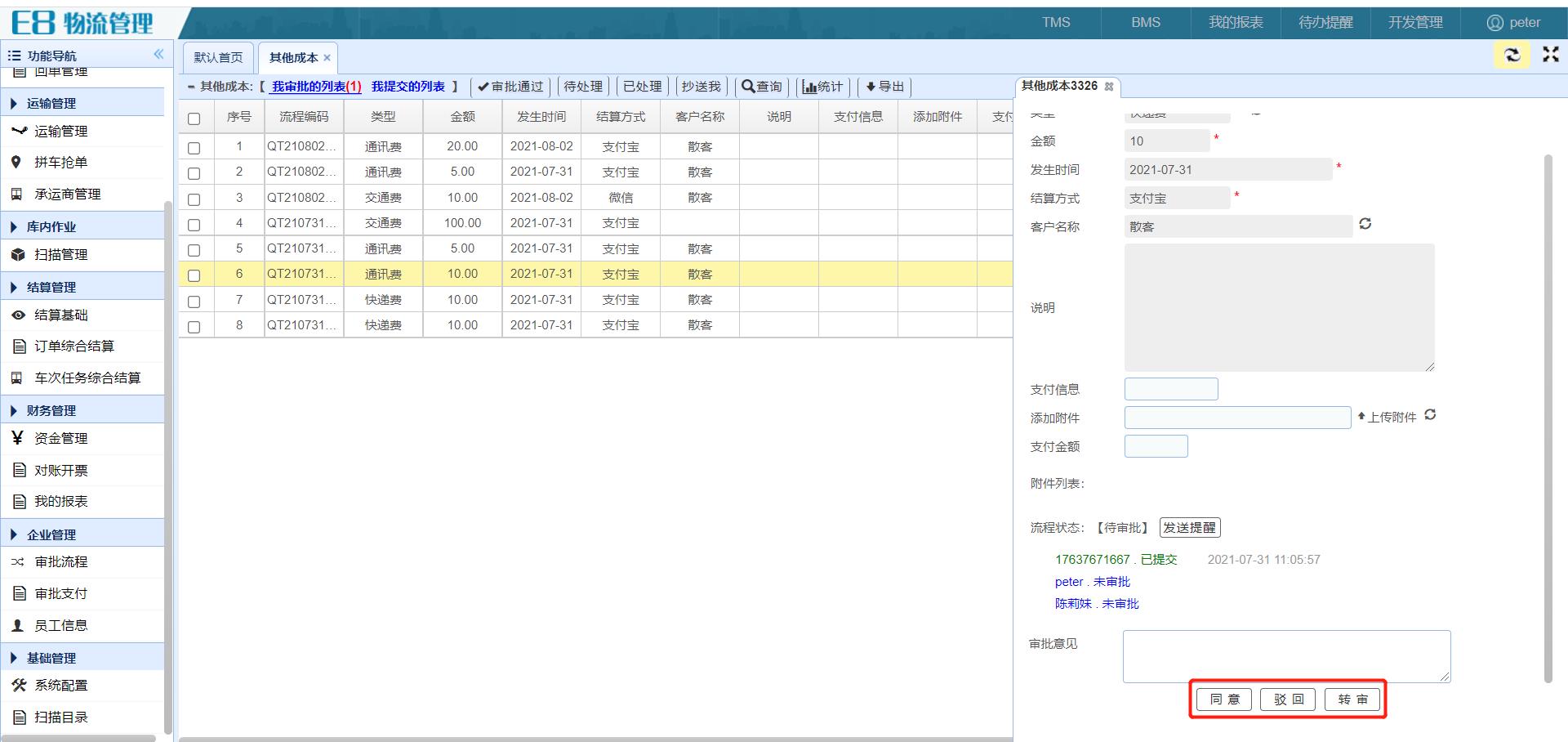Open the 待办提醒 top menu
Image resolution: width=1568 pixels, height=742 pixels.
[1325, 23]
